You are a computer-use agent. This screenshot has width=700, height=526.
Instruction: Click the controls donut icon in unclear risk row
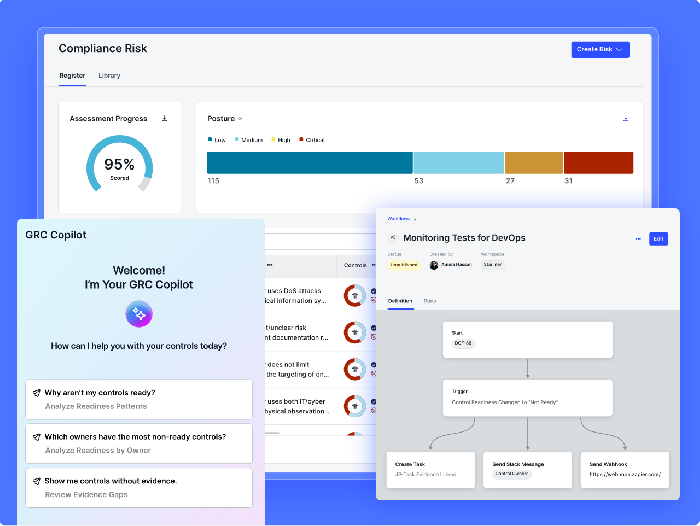tap(355, 332)
